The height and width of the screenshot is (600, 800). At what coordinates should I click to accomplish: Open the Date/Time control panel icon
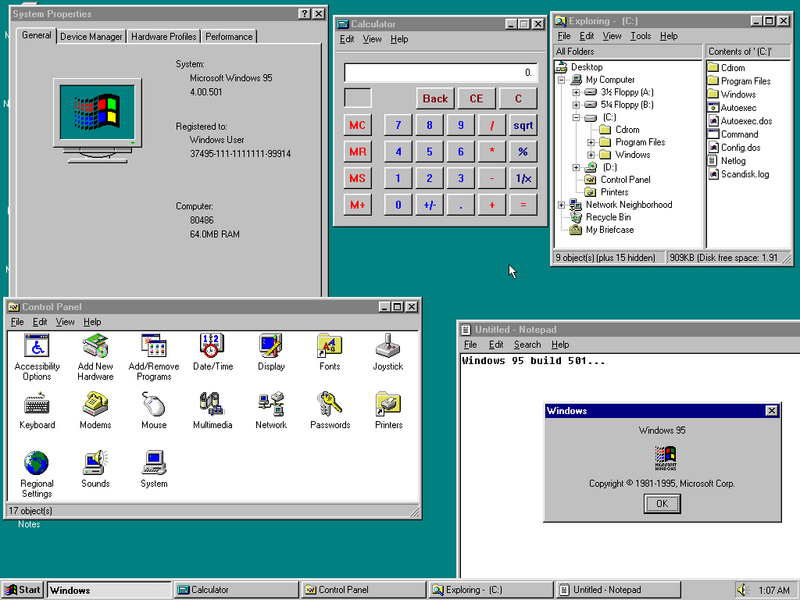point(212,347)
